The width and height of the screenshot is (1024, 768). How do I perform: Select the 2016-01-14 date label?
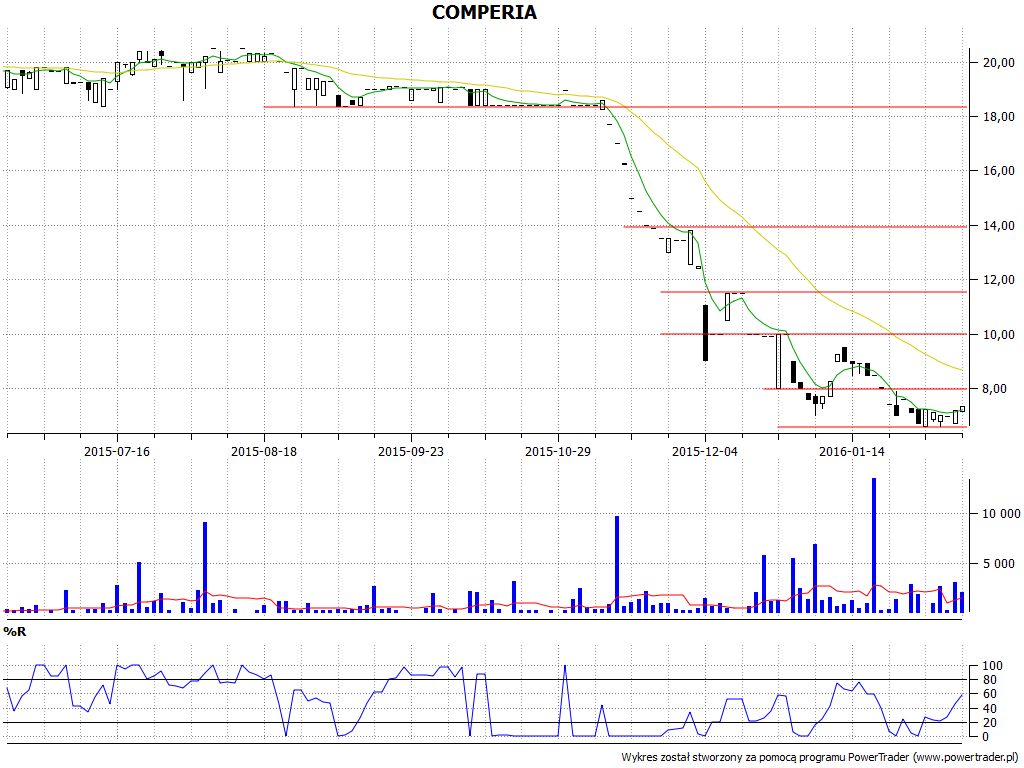click(852, 451)
